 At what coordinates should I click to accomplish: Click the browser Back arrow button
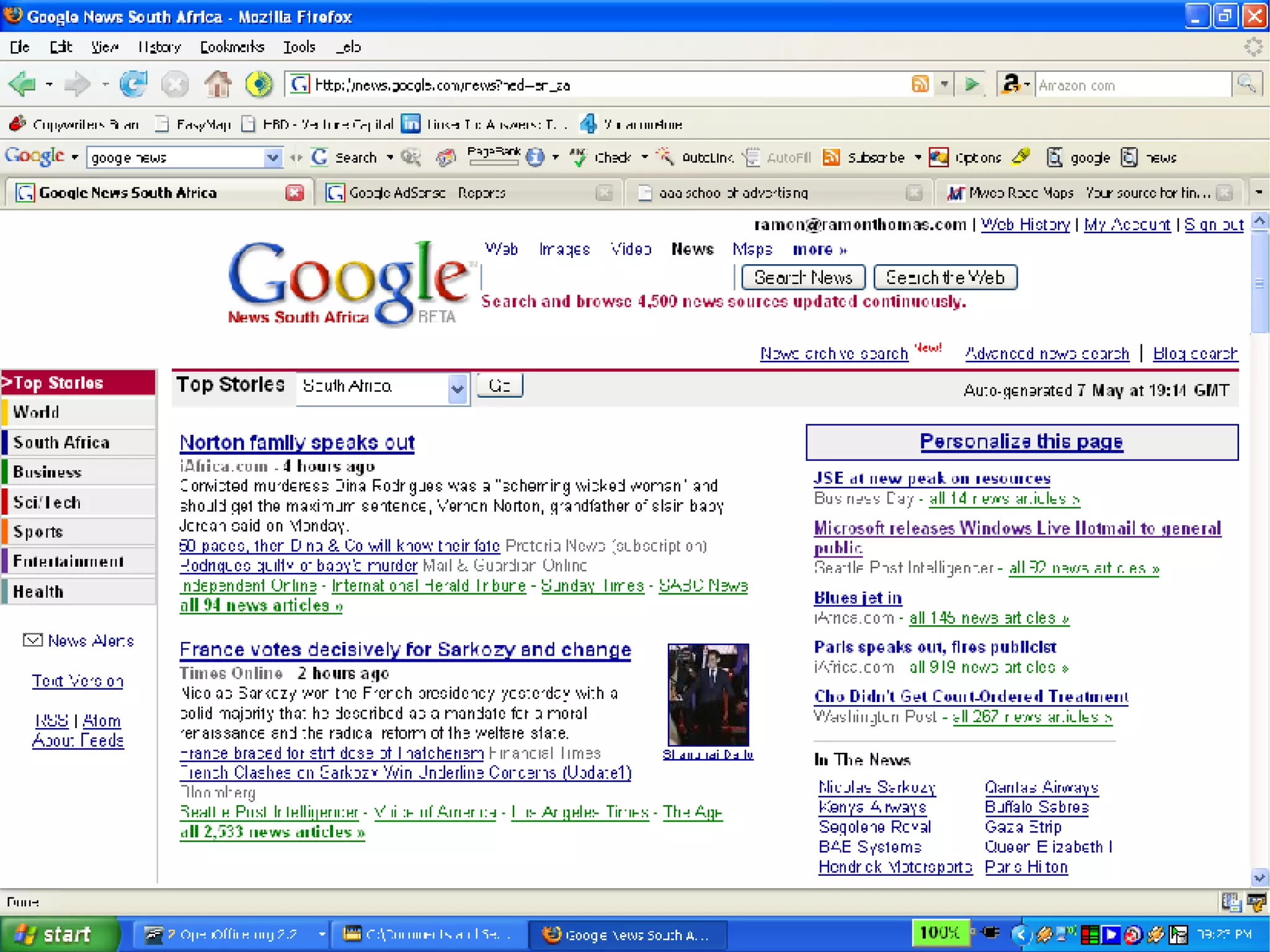click(22, 84)
